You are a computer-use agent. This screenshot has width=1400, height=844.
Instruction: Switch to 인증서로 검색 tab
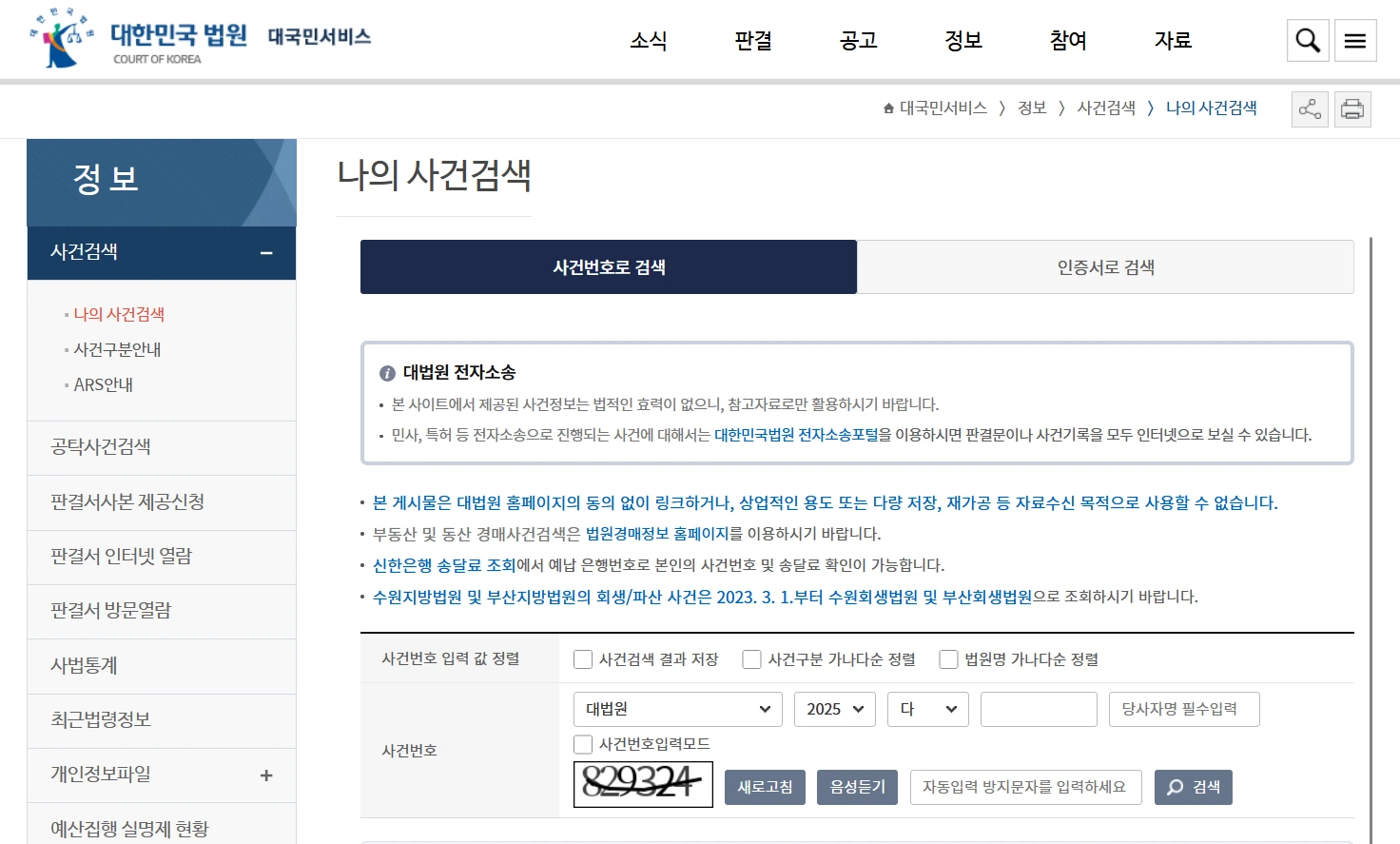coord(1105,267)
